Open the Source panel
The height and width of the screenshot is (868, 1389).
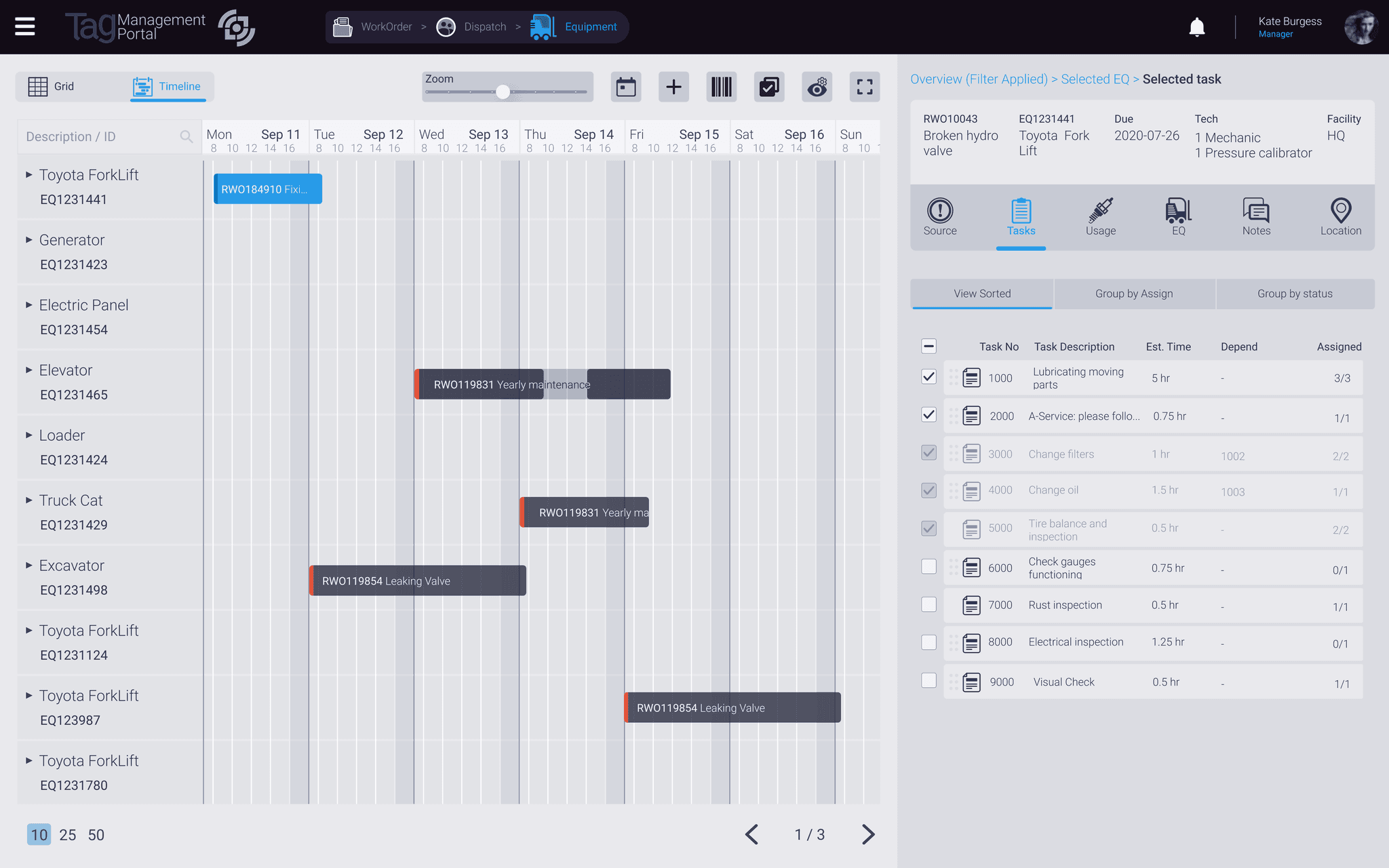point(940,214)
